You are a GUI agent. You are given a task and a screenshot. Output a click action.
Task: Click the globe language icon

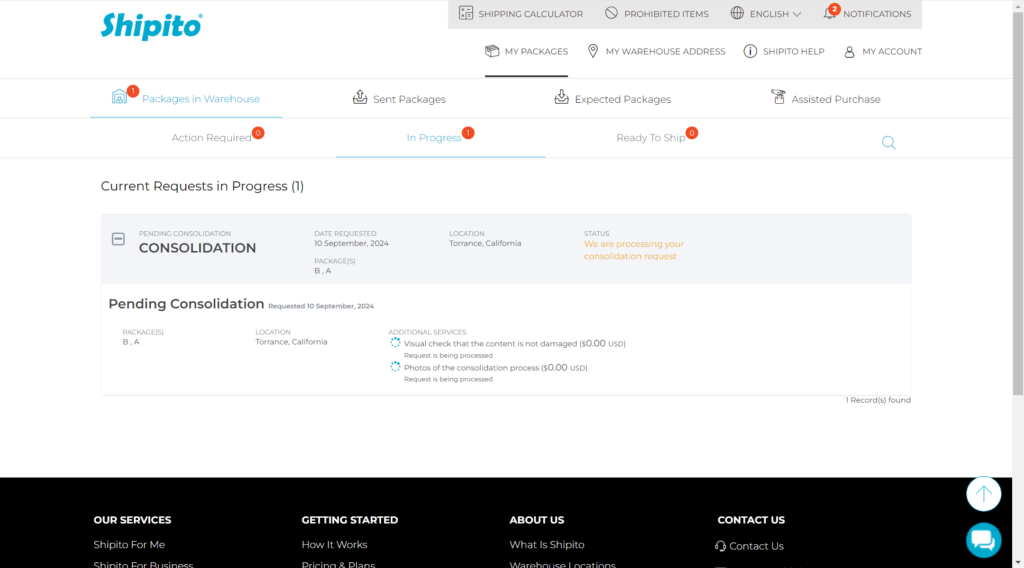click(x=737, y=13)
